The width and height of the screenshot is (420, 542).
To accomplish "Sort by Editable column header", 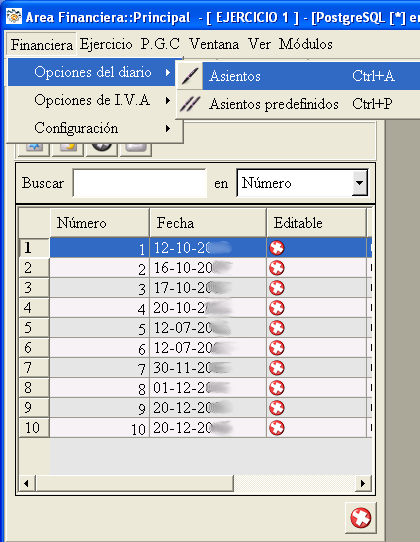I will pos(316,223).
